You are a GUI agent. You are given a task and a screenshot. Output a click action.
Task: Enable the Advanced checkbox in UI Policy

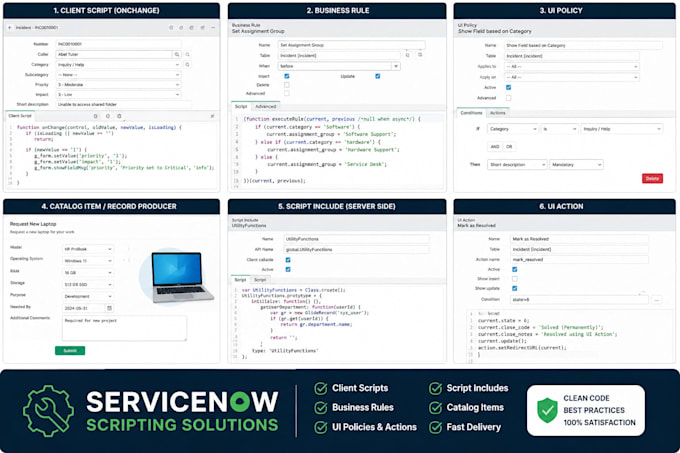click(509, 98)
